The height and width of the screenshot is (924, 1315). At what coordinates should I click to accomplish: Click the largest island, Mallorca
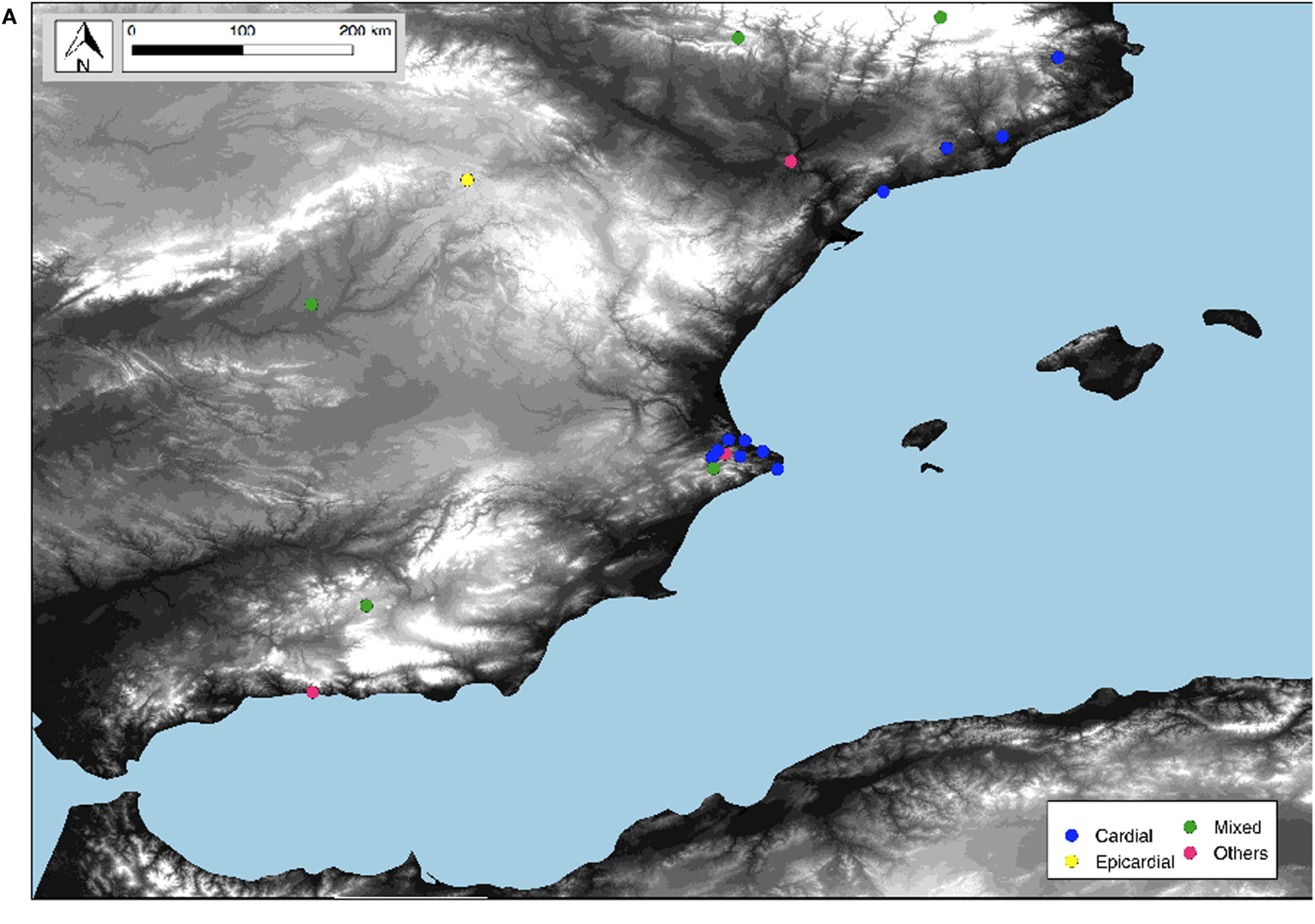[x=1101, y=361]
